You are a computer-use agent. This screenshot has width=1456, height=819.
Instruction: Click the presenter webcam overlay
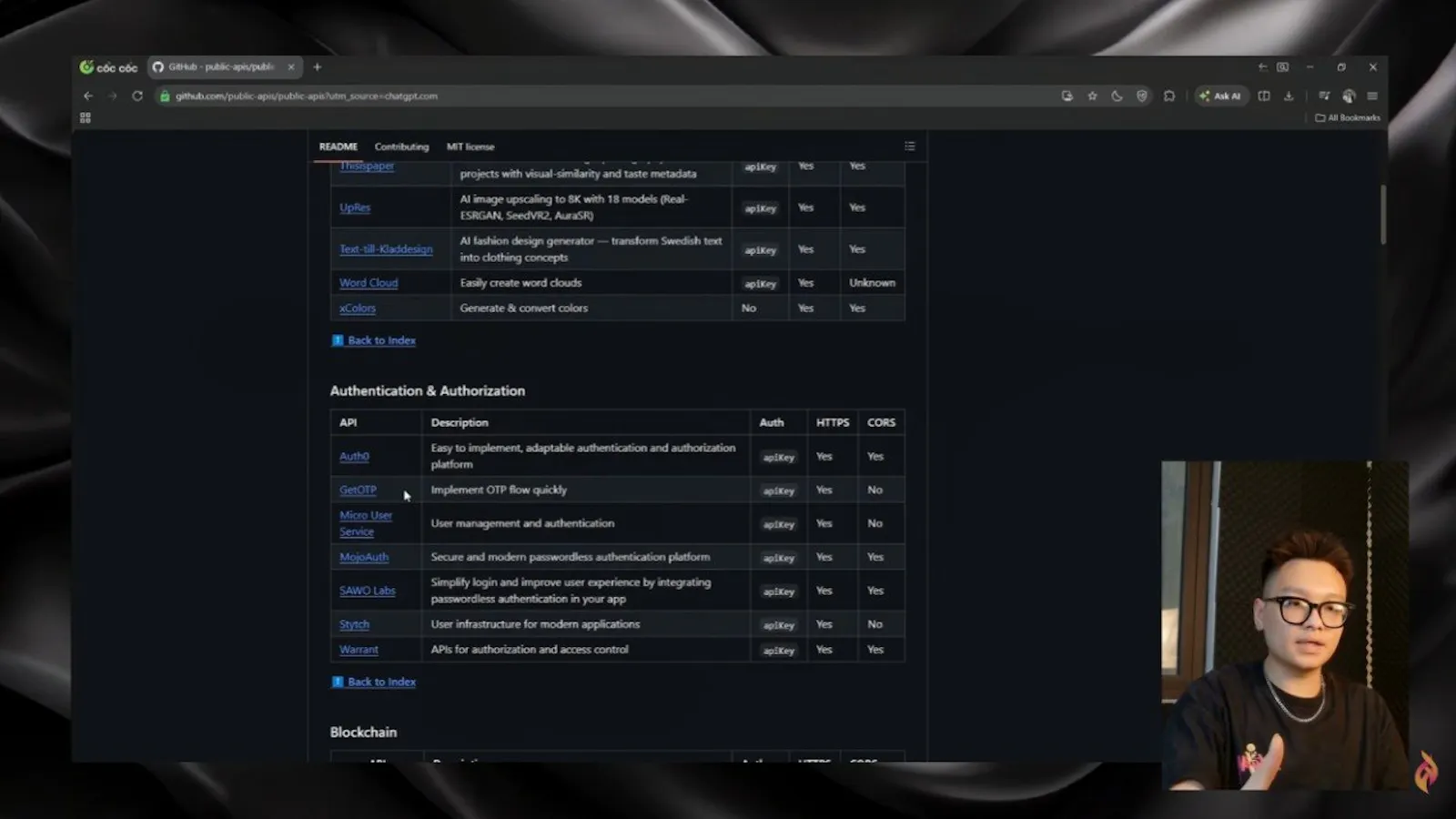[1285, 625]
